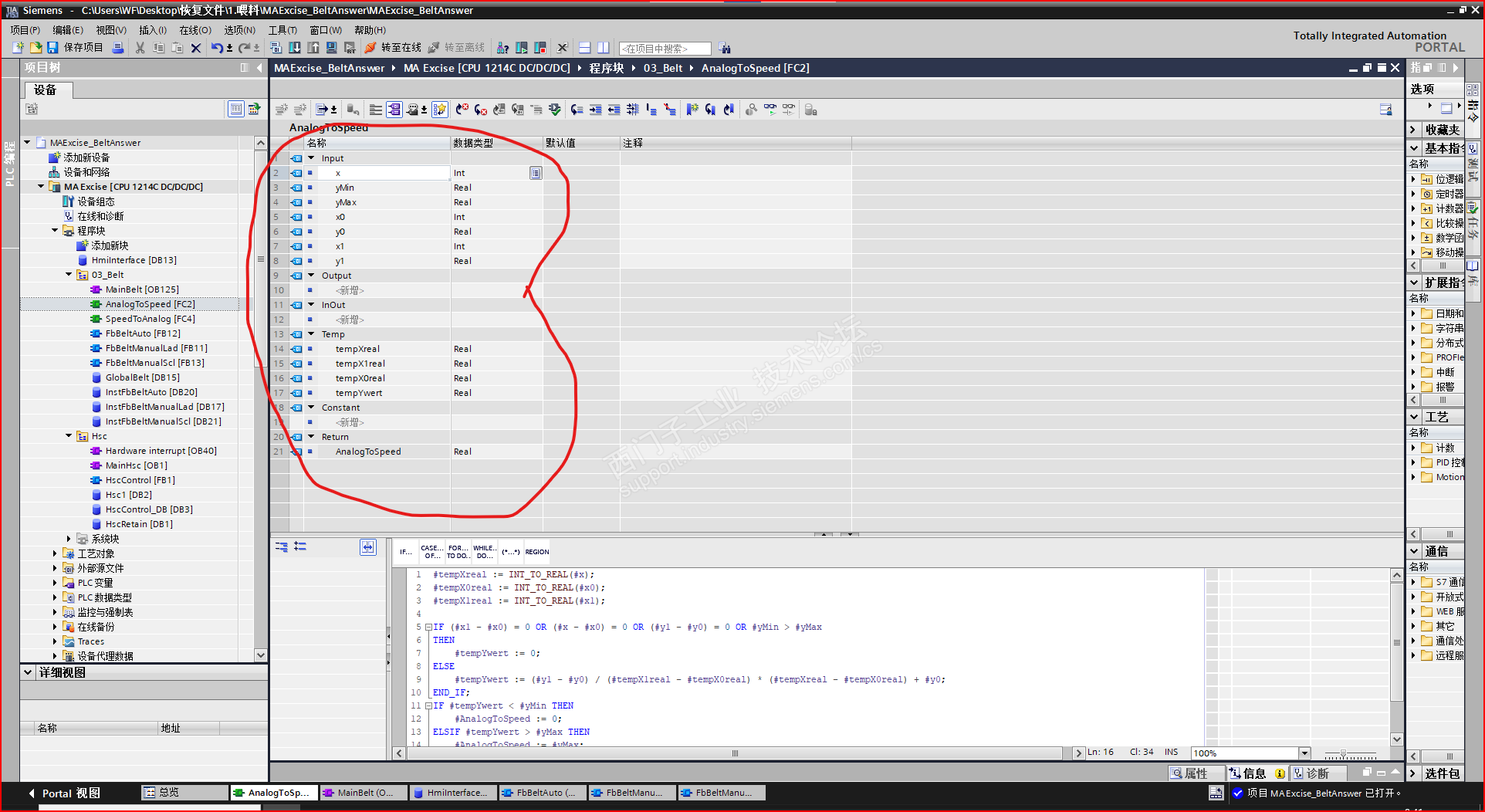
Task: Select SpeedToAnalog [FC4] in project tree
Action: click(151, 319)
